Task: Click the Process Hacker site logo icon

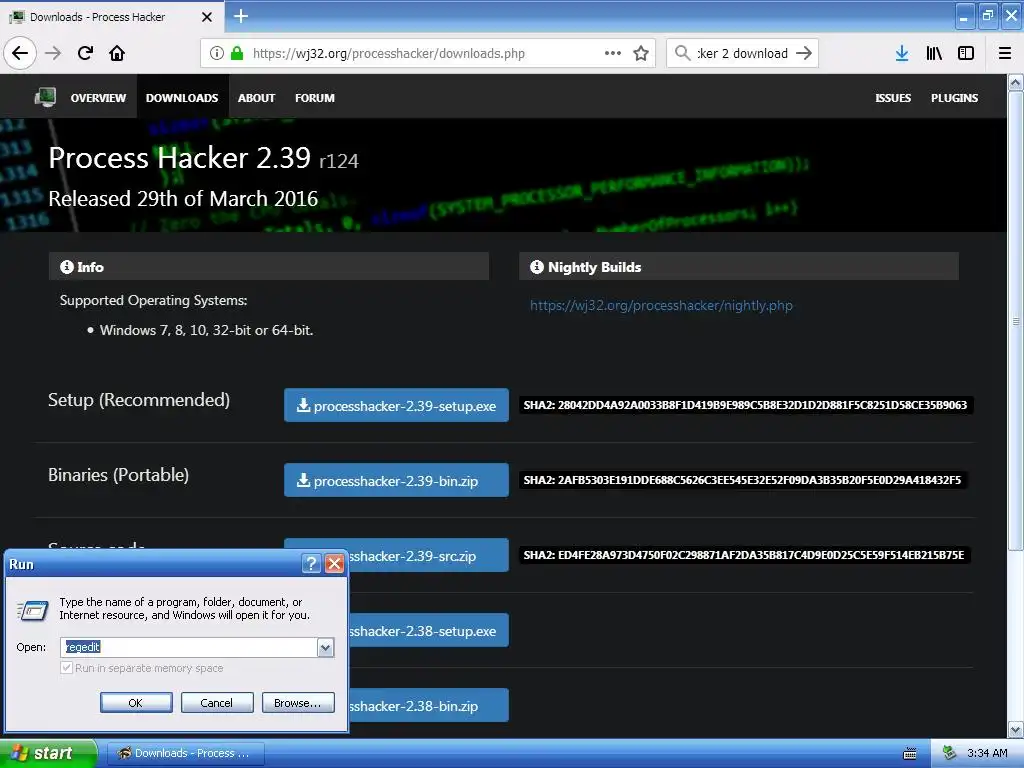Action: pos(45,97)
